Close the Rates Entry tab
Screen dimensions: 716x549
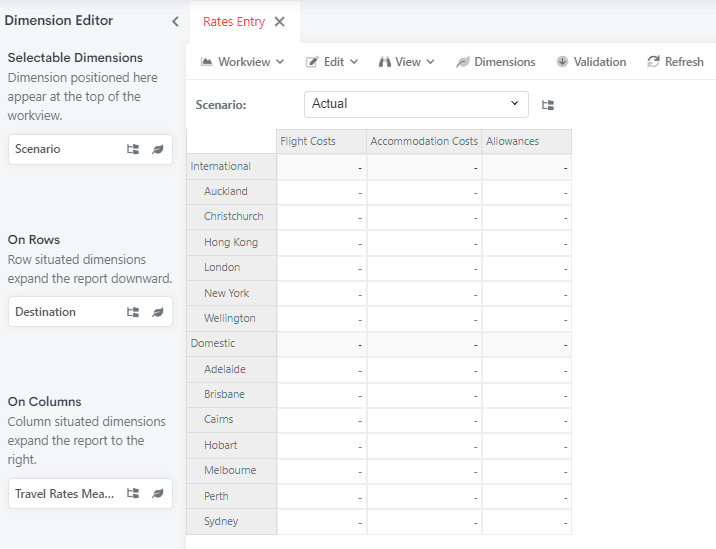coord(279,21)
